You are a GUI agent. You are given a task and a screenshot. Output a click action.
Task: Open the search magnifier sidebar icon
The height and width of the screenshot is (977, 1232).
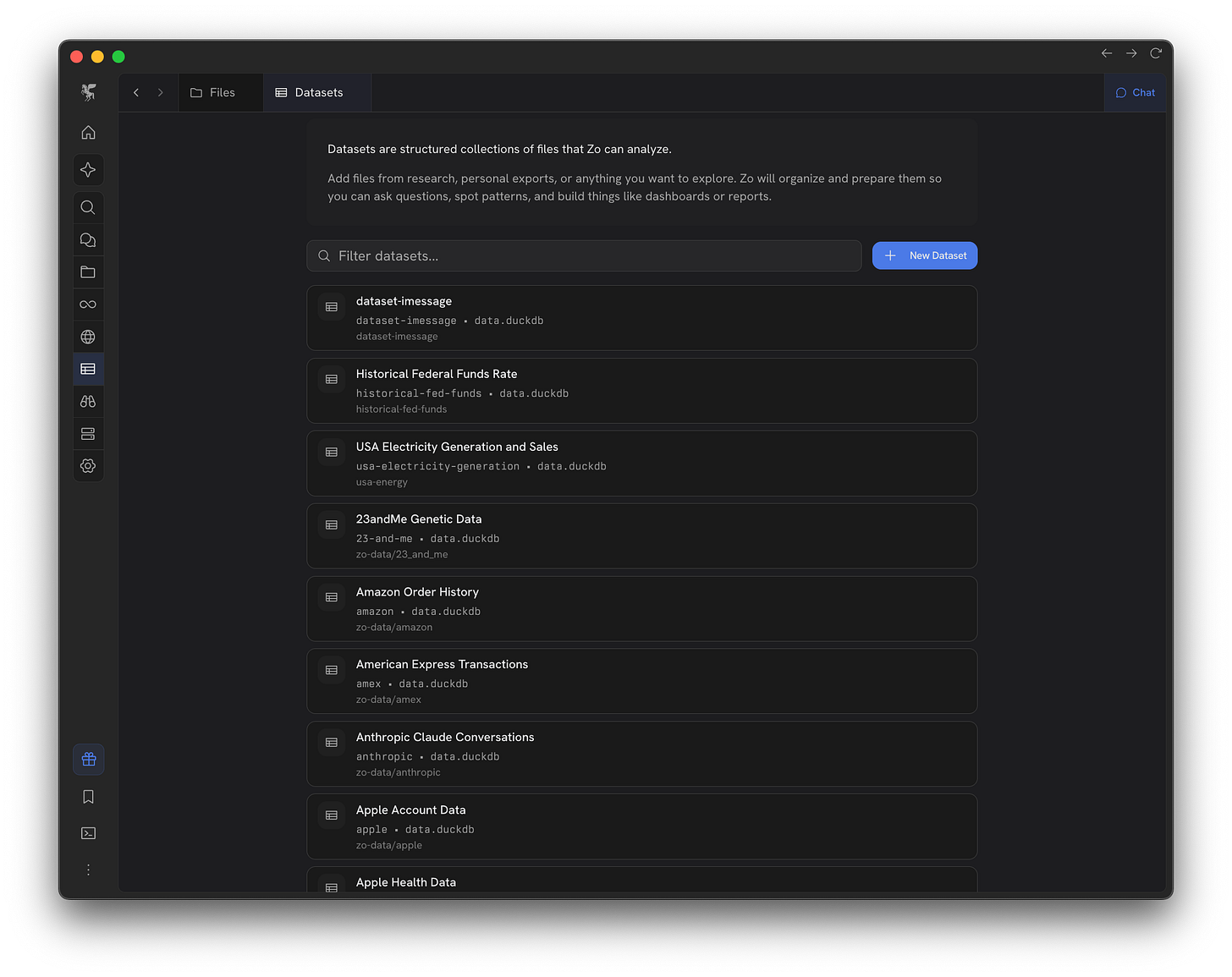[88, 207]
